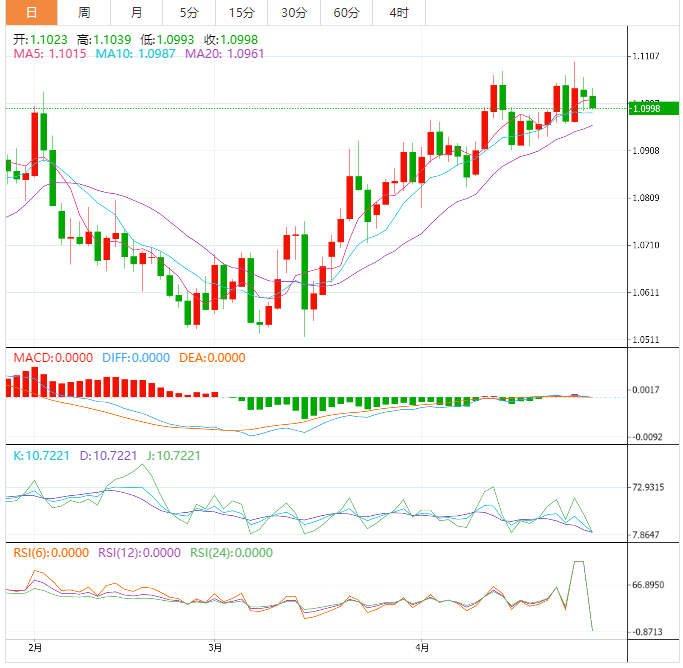Image resolution: width=683 pixels, height=668 pixels.
Task: Click the 1.1107 price axis label
Action: point(648,56)
